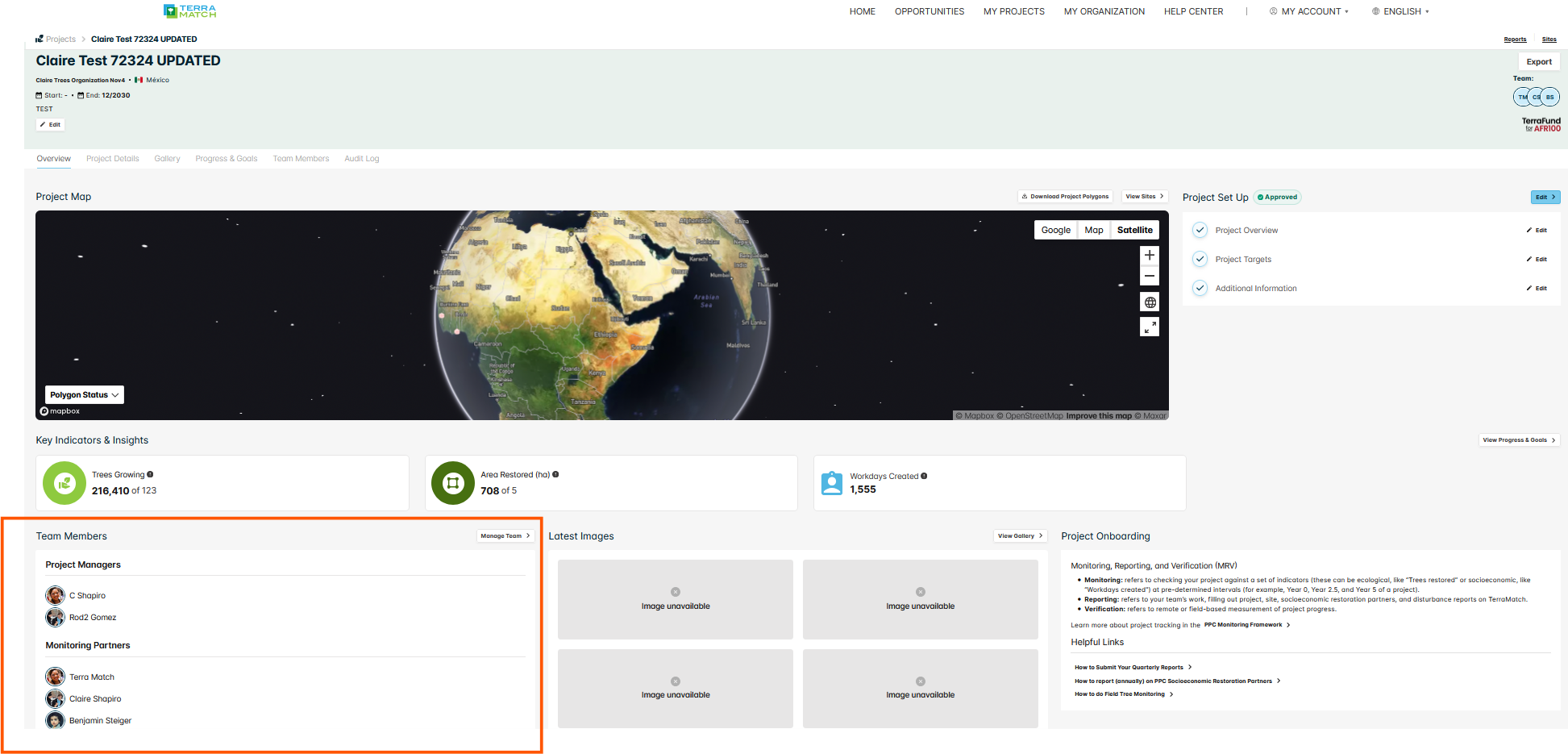Click the Export button

(1539, 61)
